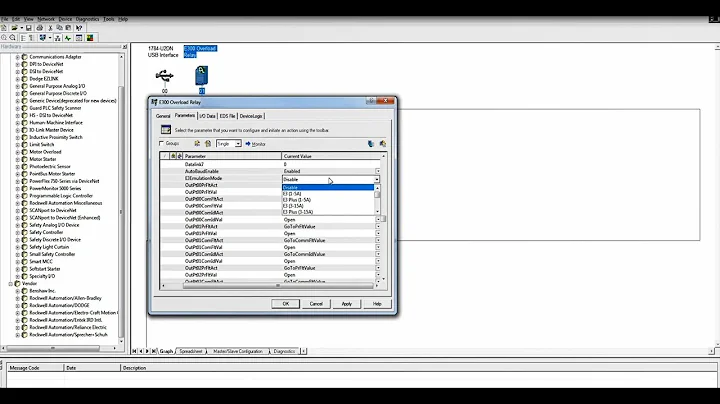Click the What's This help pointer icon
Viewport: 720px width, 404px height.
[79, 28]
